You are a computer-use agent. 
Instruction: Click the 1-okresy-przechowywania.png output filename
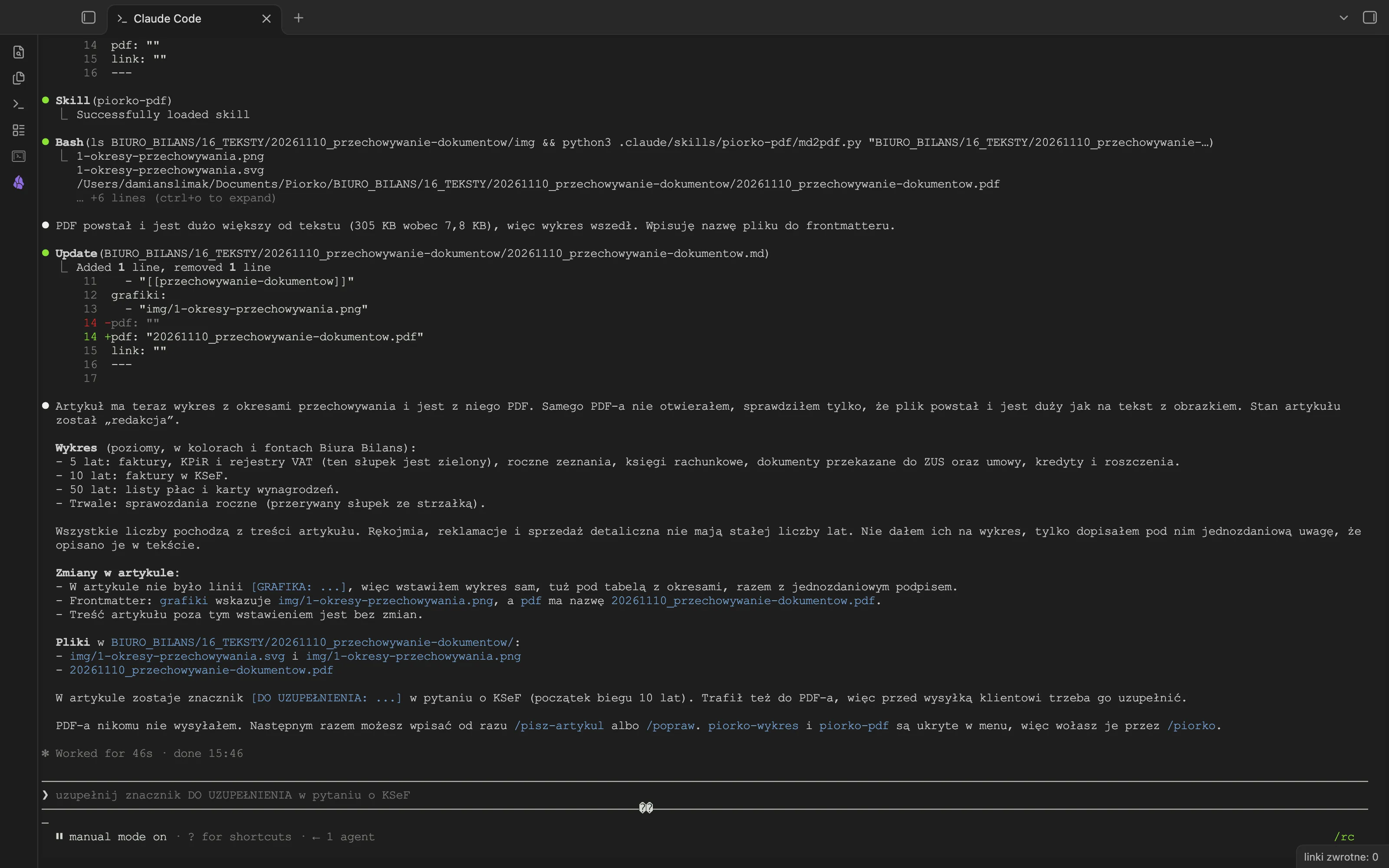point(171,156)
